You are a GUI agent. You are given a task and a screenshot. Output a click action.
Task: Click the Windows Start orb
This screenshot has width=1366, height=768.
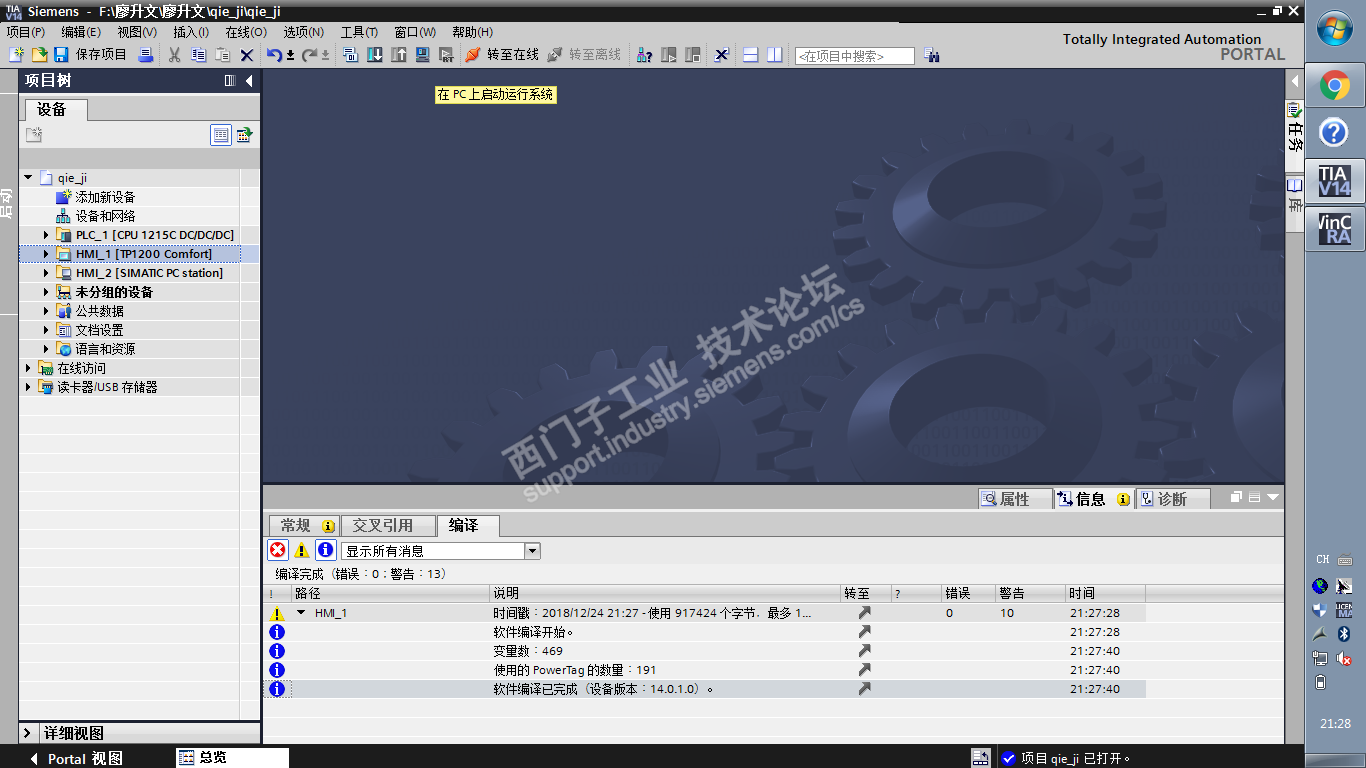(x=1335, y=30)
